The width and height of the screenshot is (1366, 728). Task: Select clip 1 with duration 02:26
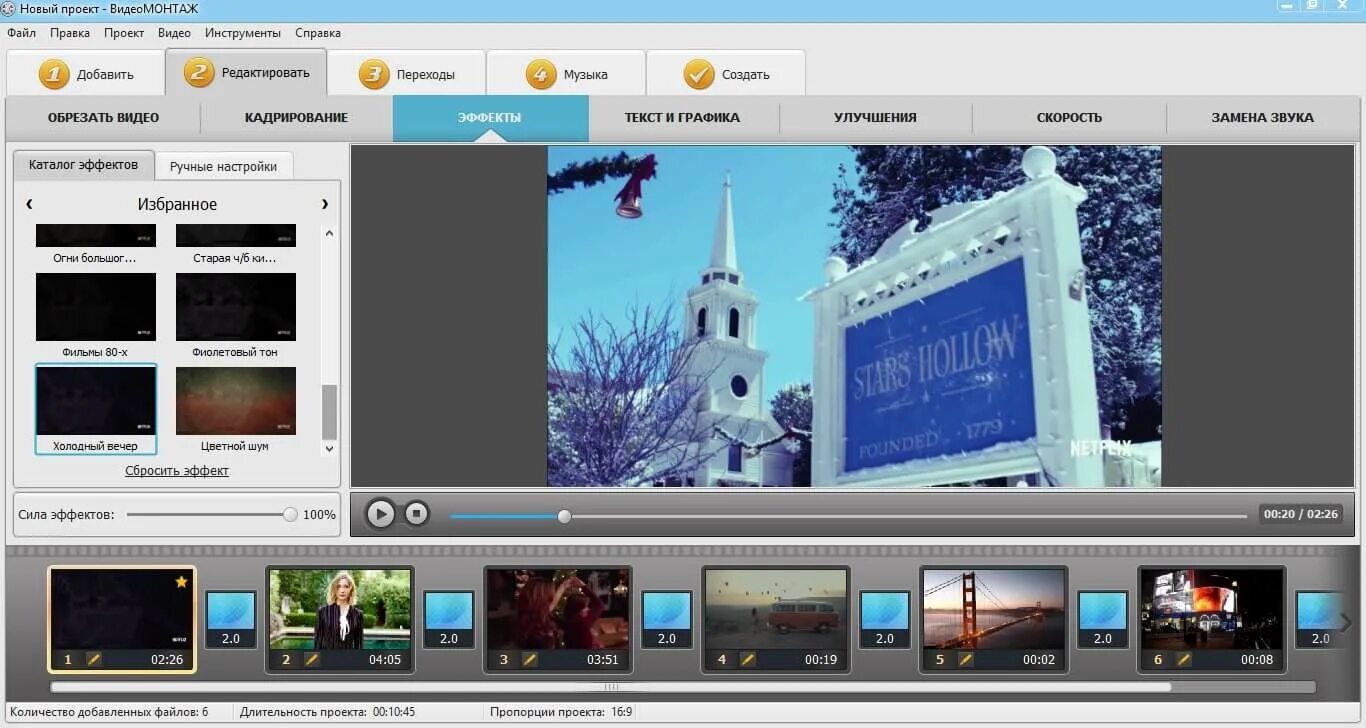click(122, 620)
